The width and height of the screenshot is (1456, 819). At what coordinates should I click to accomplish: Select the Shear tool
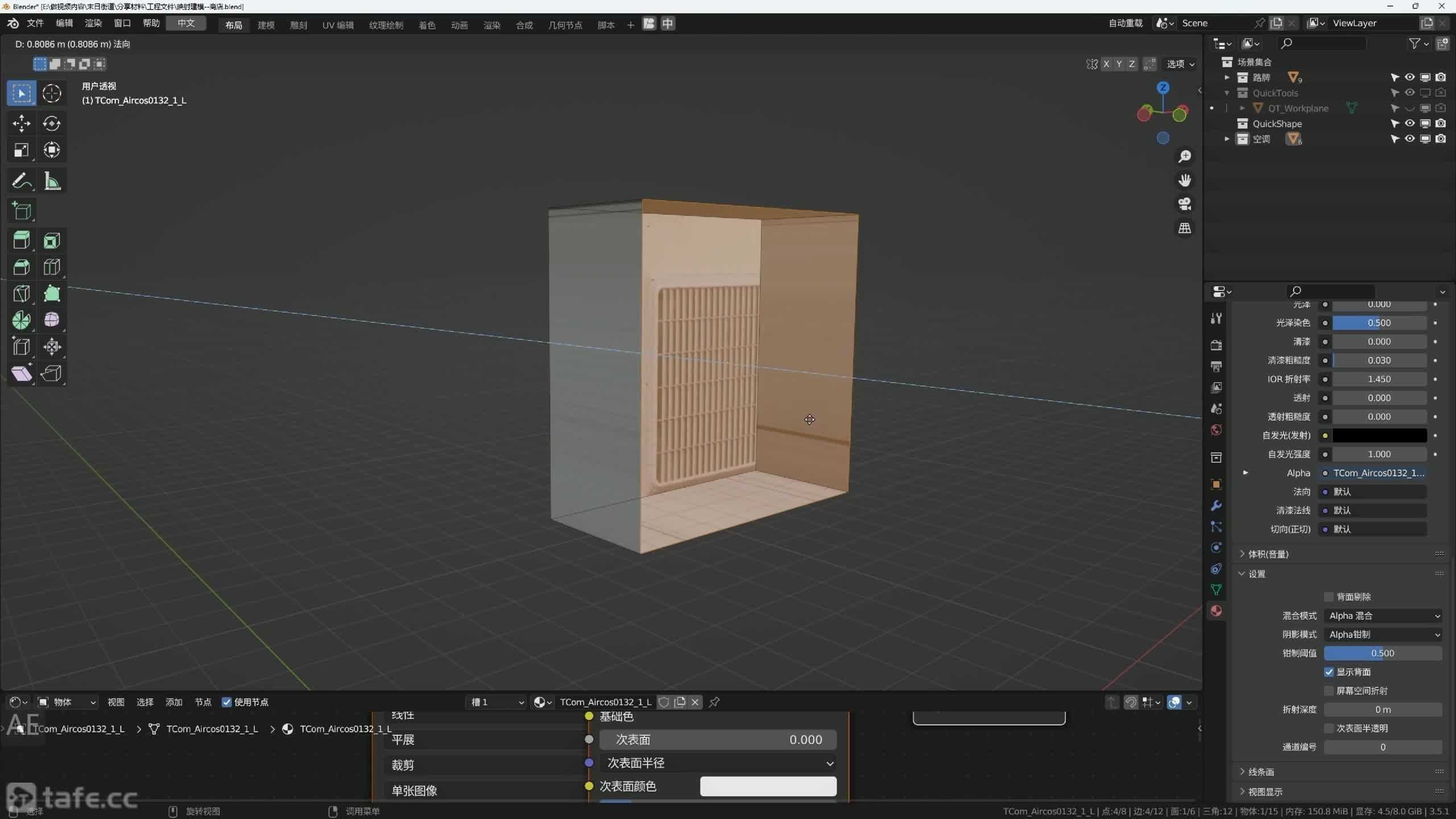pos(22,373)
